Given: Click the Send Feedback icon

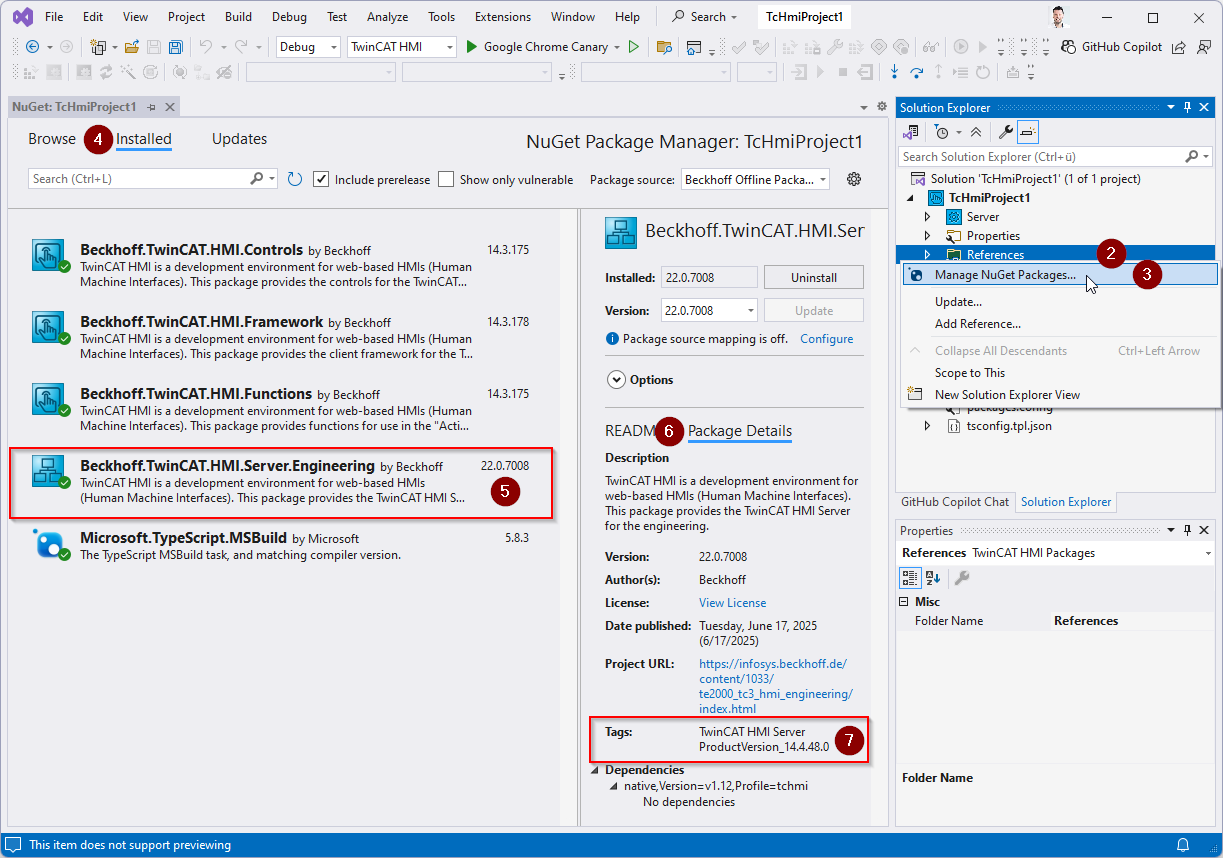Looking at the screenshot, I should click(x=1203, y=47).
